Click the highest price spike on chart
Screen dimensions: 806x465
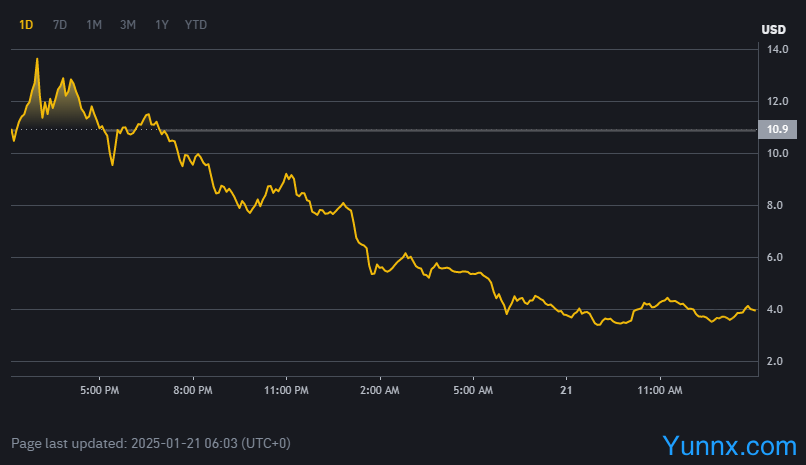coord(37,59)
